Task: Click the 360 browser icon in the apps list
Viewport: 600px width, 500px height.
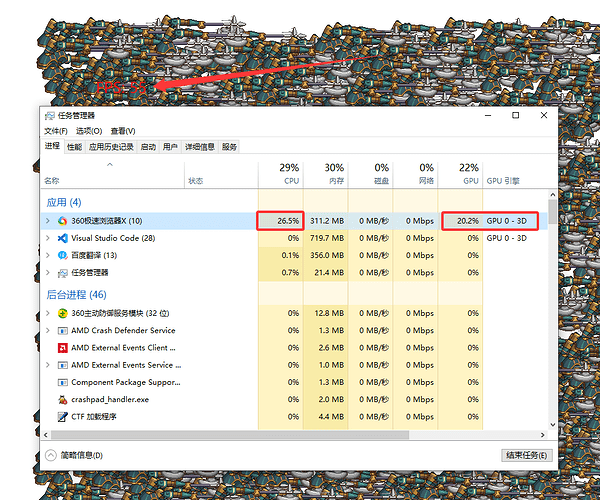Action: (62, 221)
